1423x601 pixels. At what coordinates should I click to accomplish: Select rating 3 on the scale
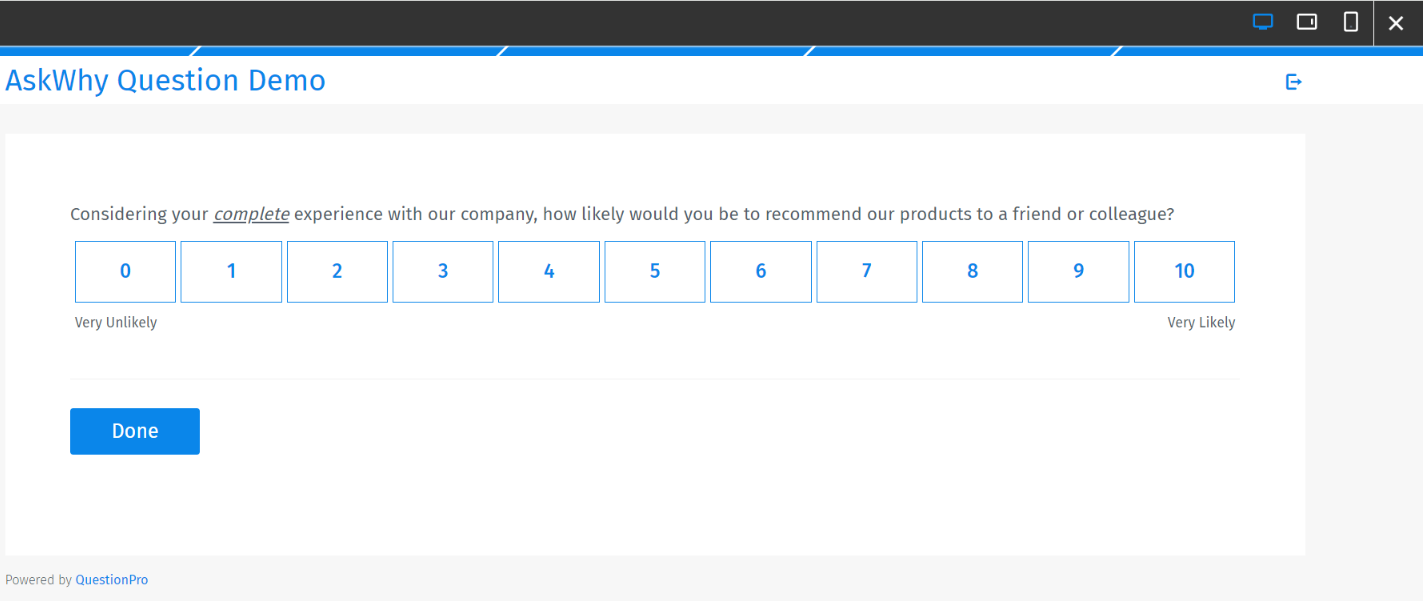point(443,271)
